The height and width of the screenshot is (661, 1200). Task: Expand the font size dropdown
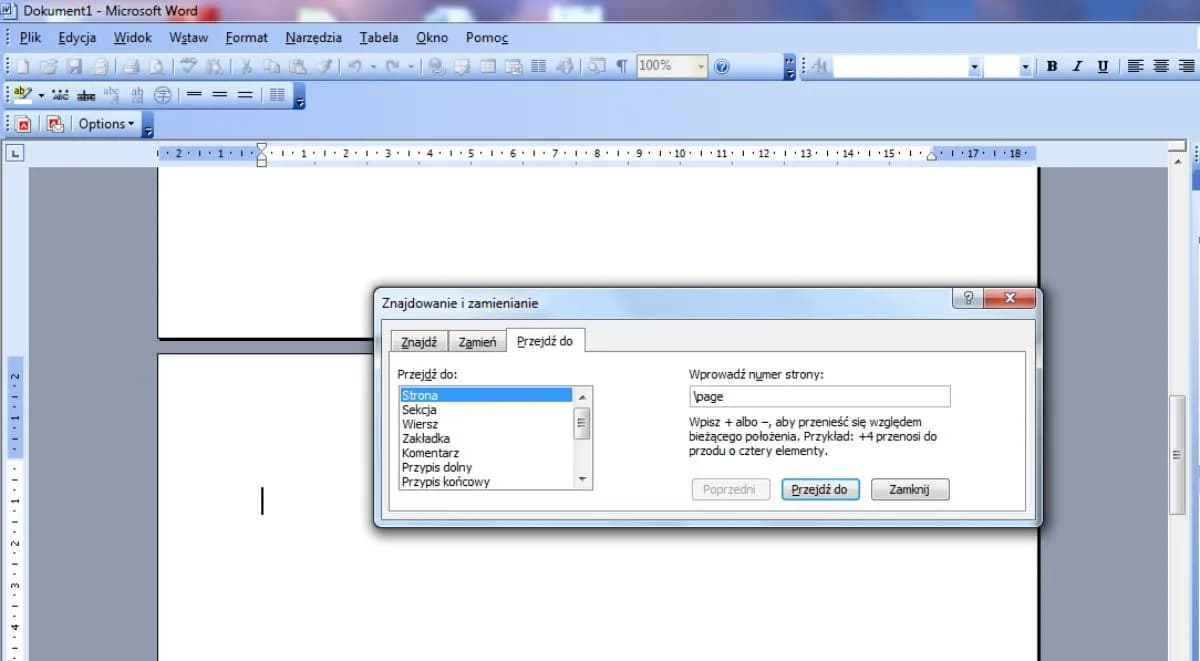point(1025,66)
